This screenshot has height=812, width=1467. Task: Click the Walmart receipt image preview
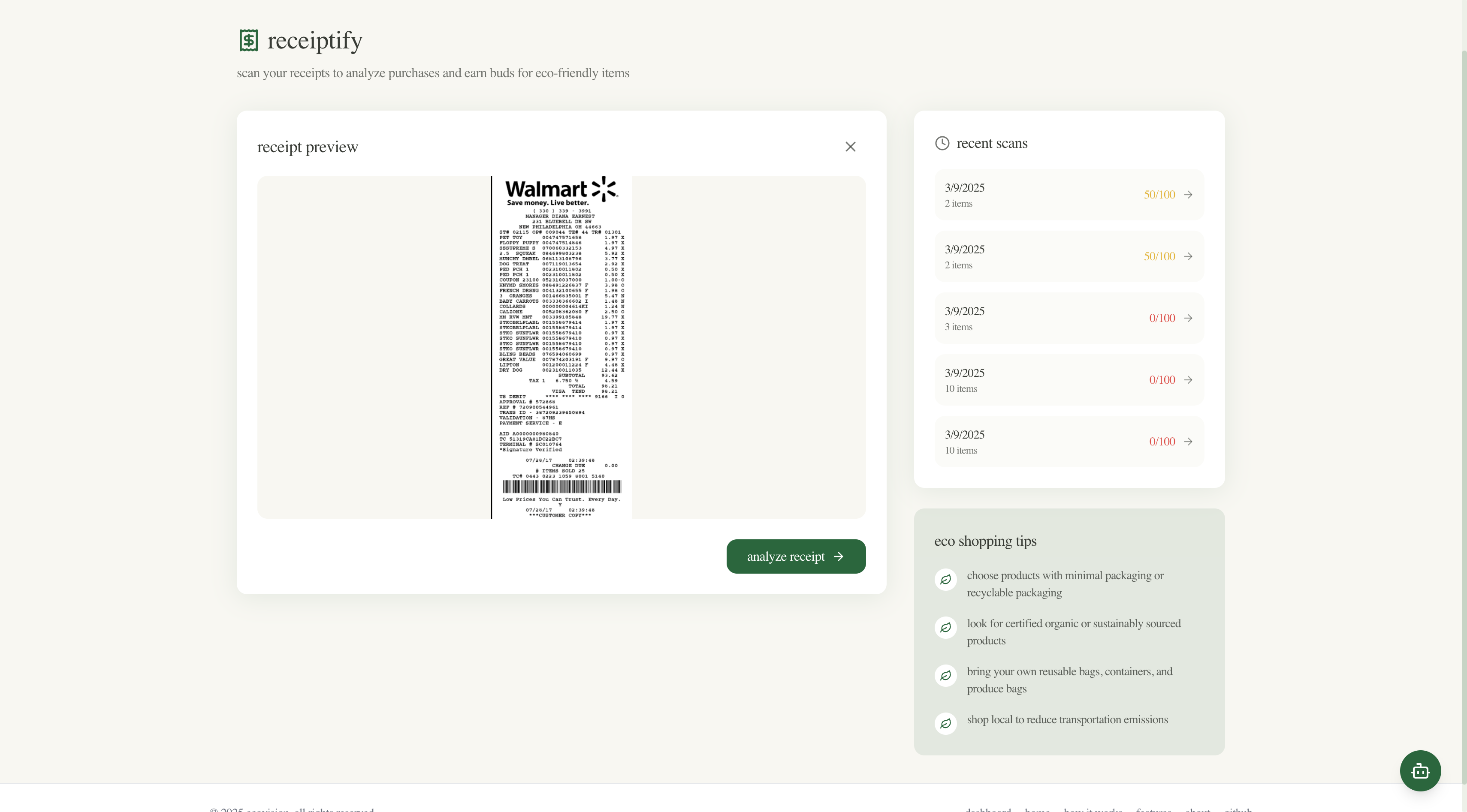(561, 347)
